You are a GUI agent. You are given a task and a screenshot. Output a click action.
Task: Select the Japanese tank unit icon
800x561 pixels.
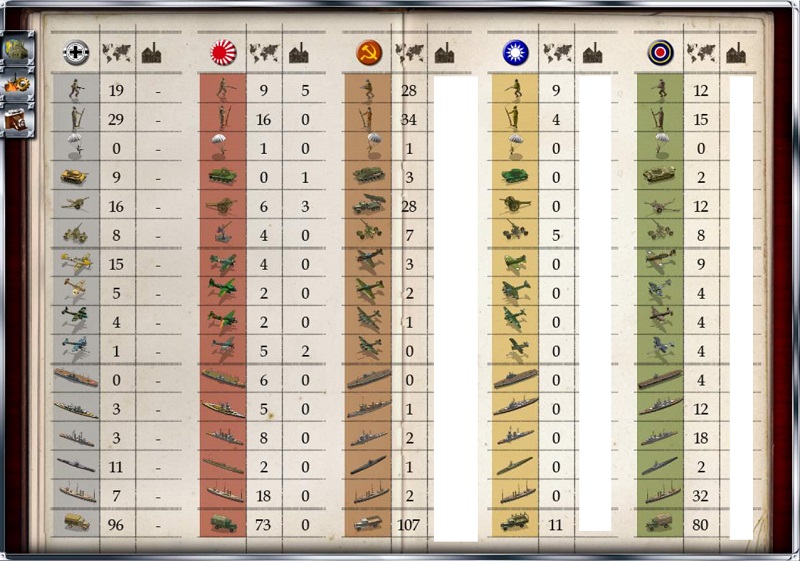(222, 176)
